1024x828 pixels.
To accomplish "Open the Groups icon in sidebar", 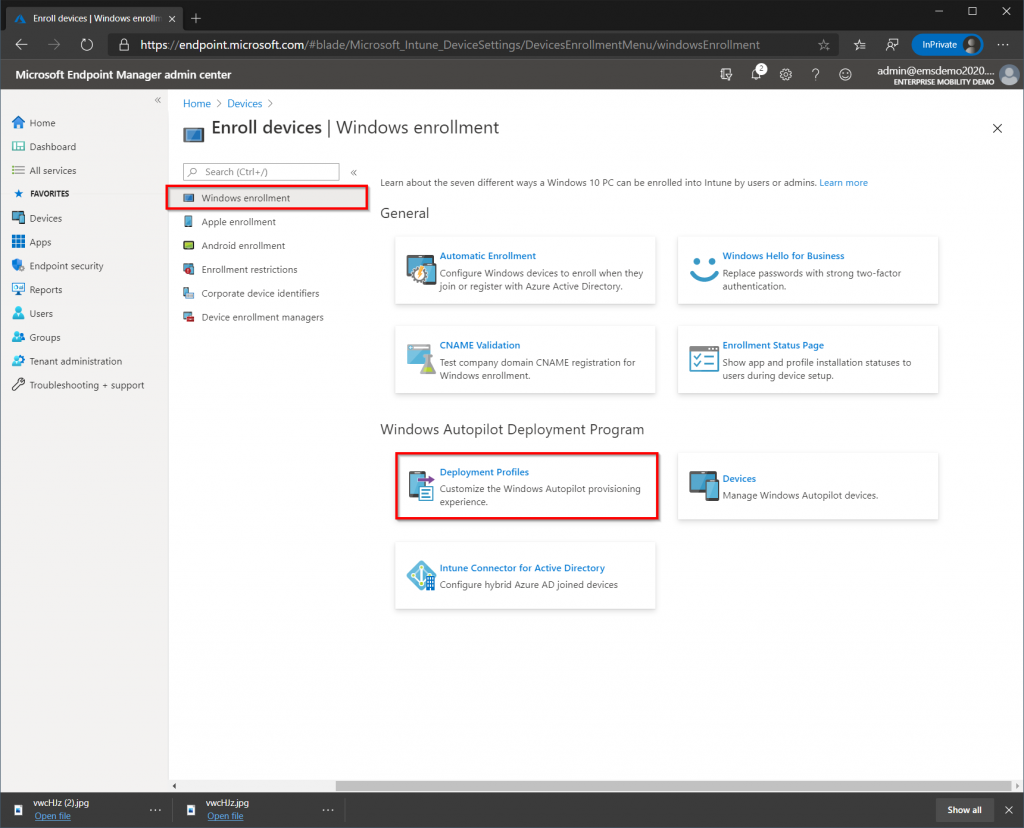I will (18, 337).
